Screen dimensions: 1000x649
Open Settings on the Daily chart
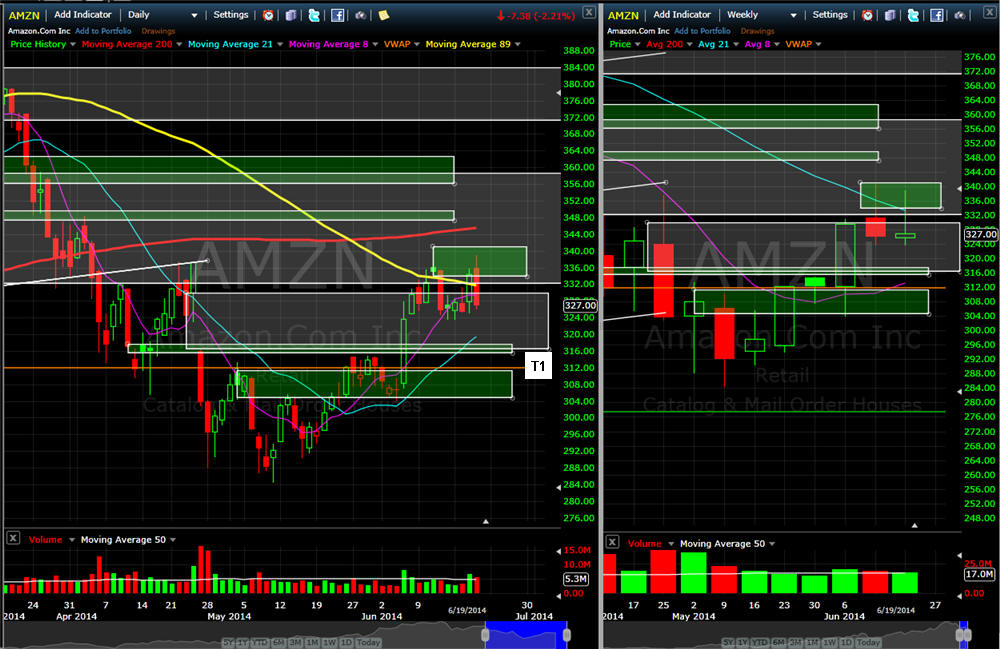[231, 15]
